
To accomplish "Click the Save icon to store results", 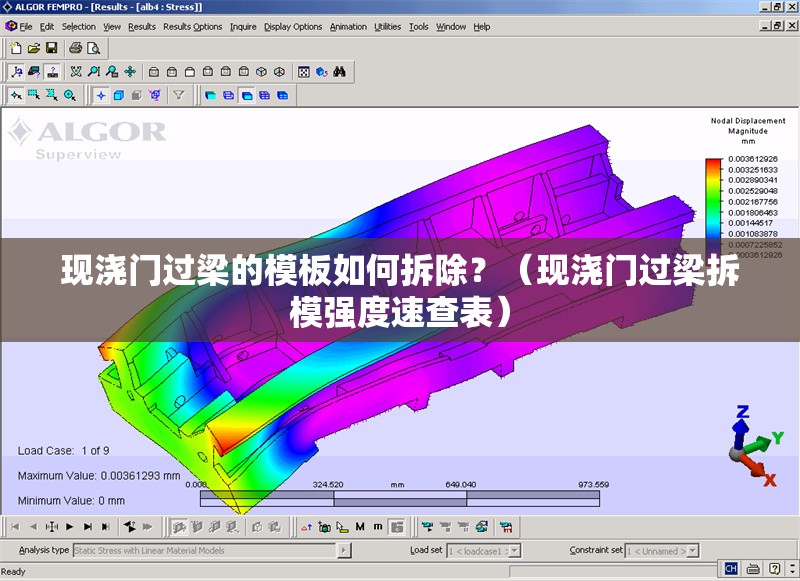I will pos(52,47).
